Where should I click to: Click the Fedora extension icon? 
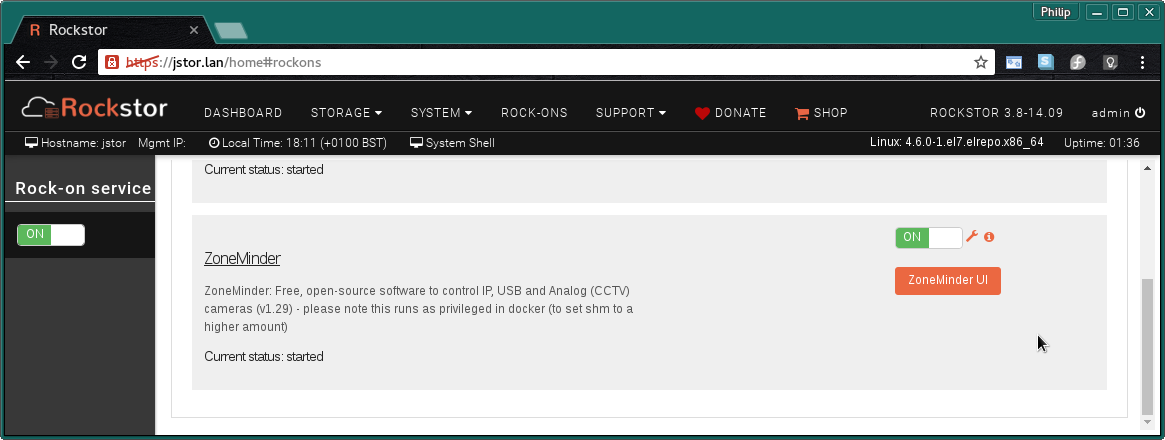(x=1078, y=62)
